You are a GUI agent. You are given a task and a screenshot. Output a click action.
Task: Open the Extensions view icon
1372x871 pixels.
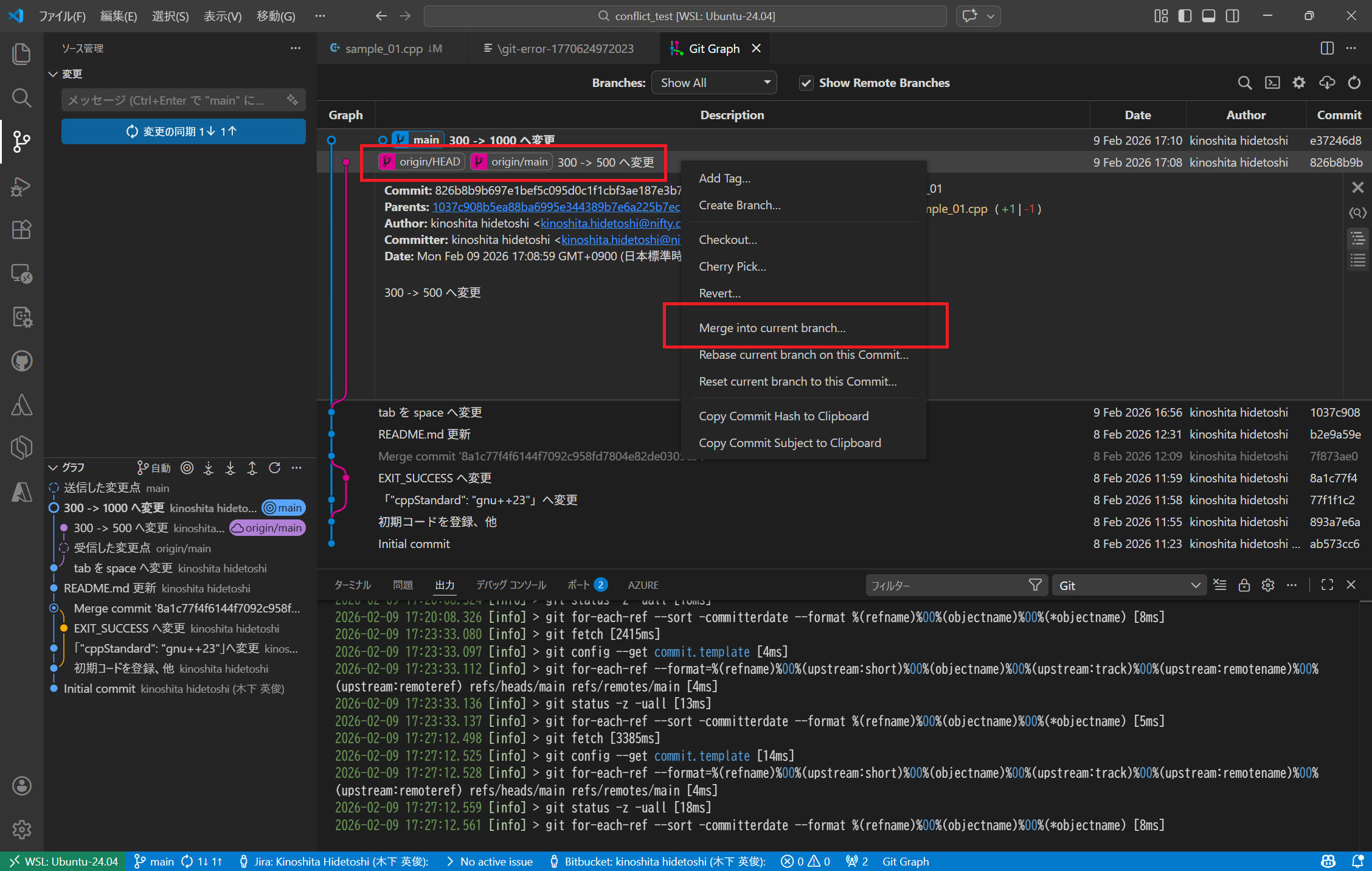coord(21,229)
